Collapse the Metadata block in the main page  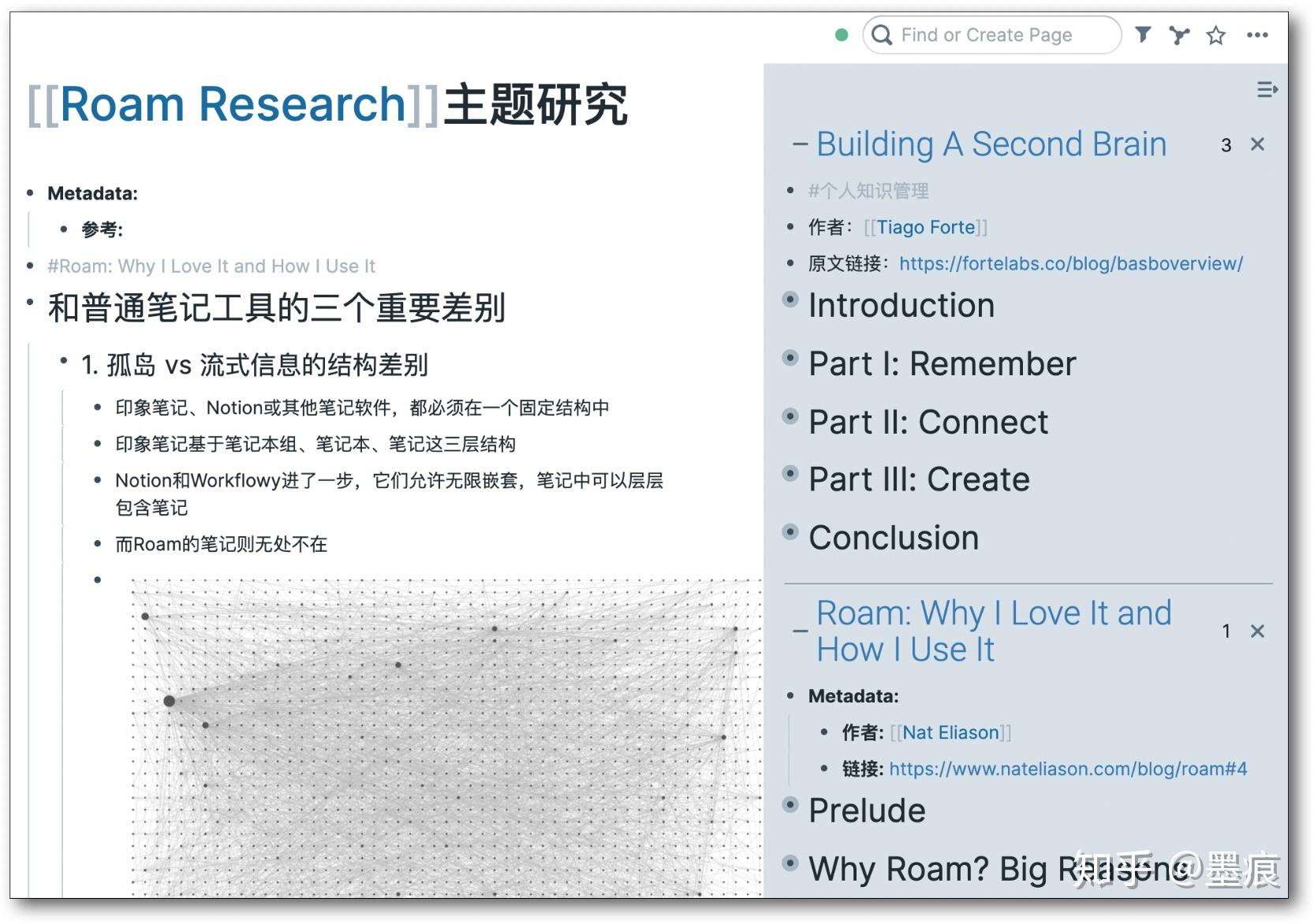(x=30, y=193)
